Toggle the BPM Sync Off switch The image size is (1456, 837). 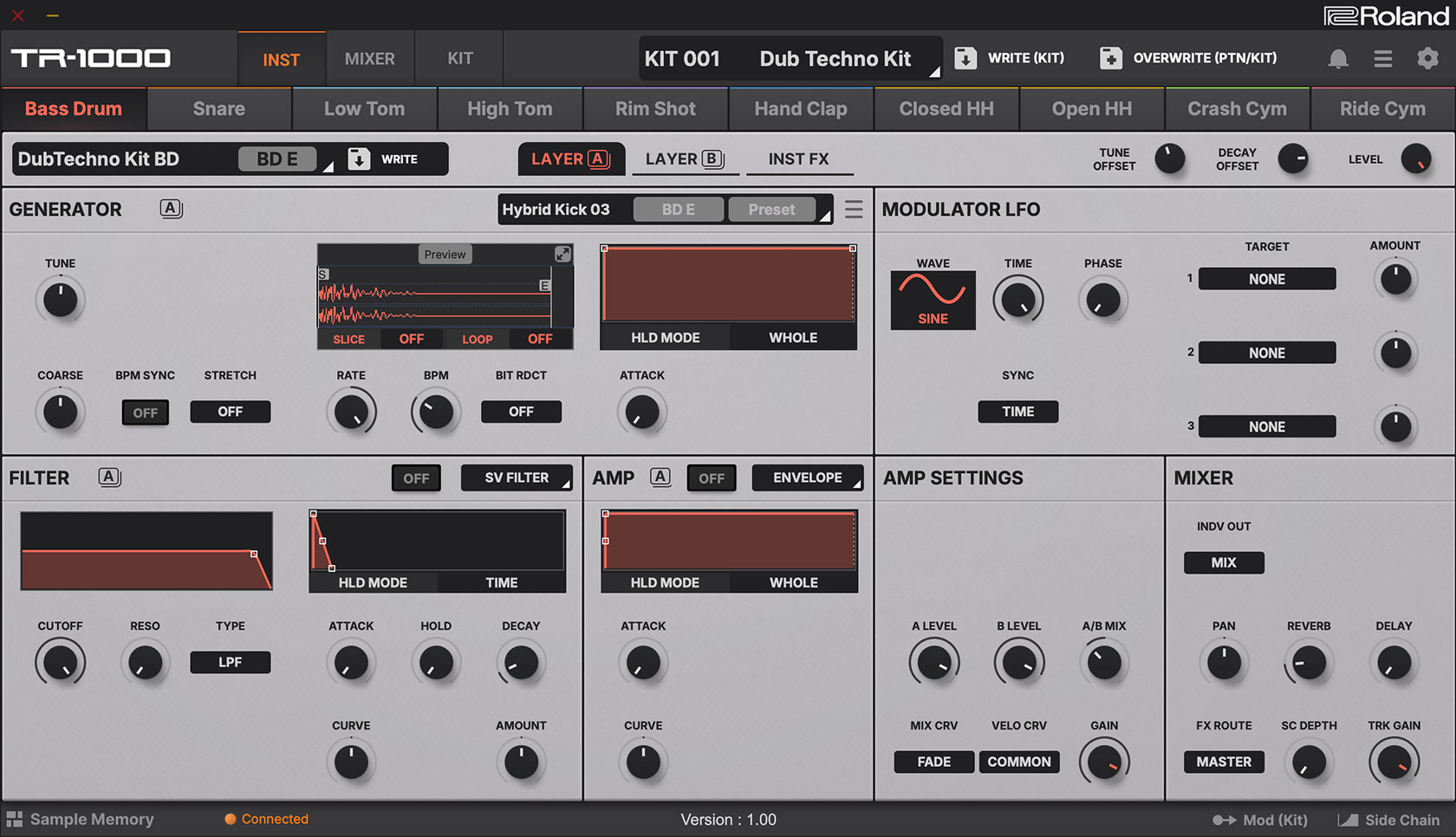145,412
